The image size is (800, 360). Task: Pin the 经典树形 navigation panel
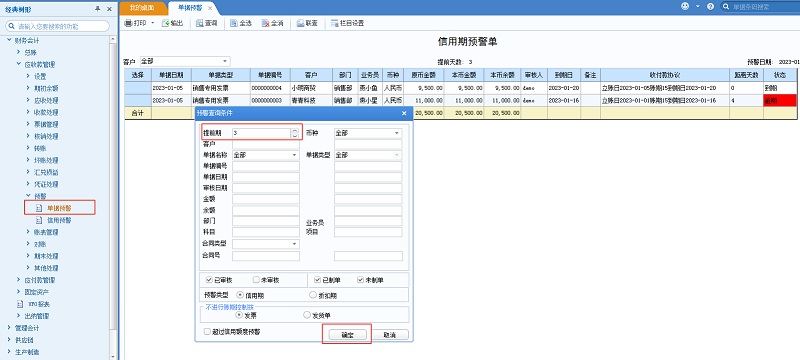(98, 9)
